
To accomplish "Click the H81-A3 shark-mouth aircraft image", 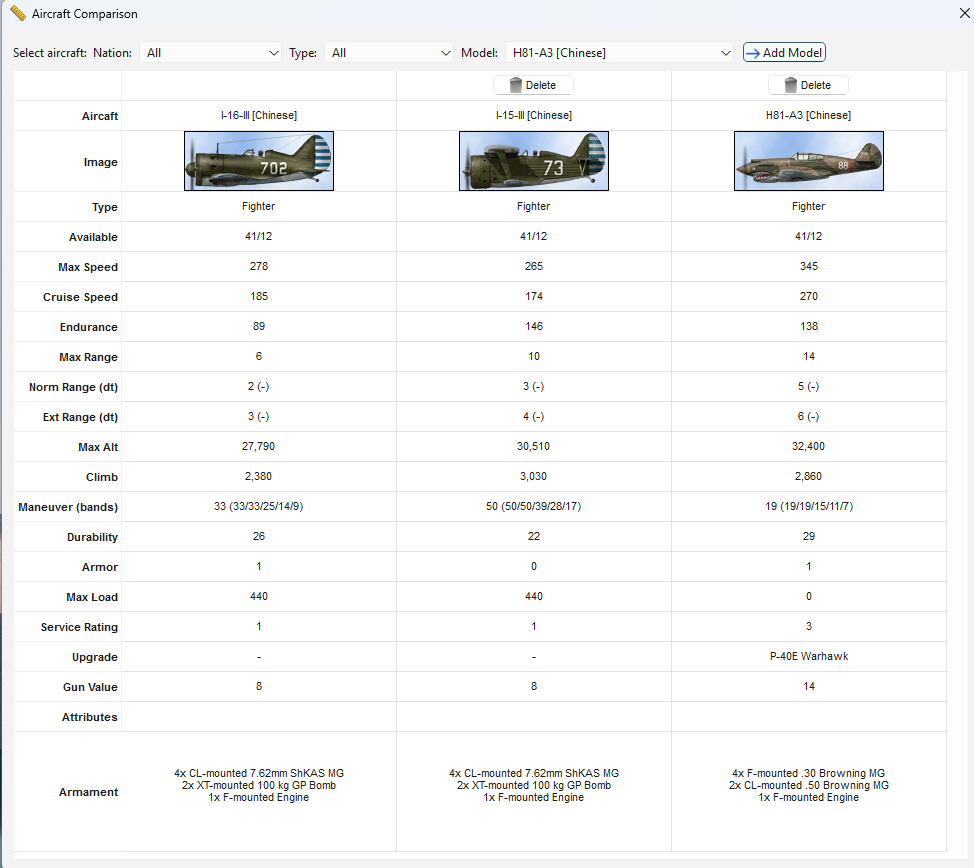I will (809, 161).
